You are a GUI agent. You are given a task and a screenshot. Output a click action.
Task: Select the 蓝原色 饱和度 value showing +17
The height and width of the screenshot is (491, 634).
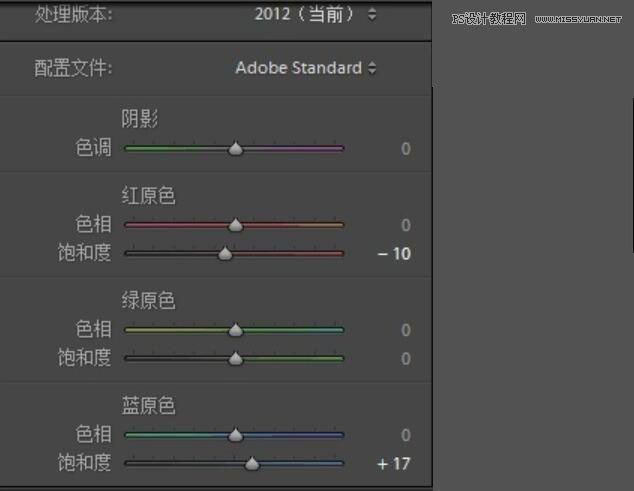394,464
